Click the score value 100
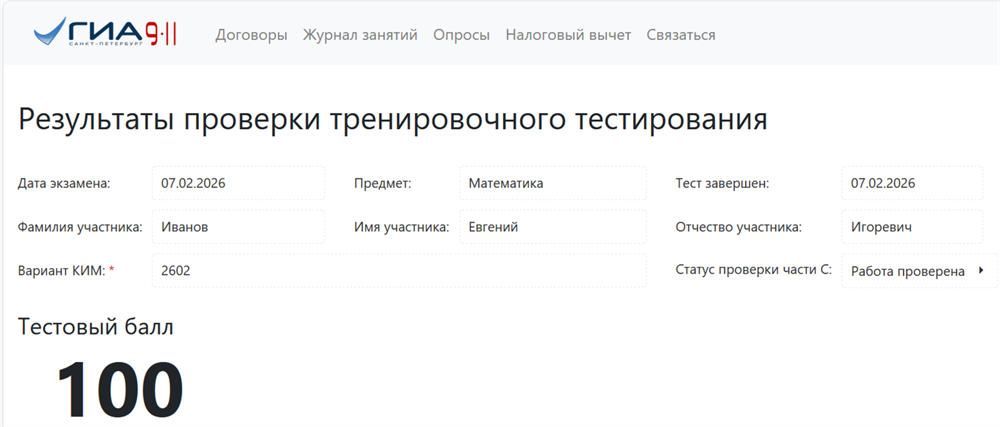The image size is (1000, 427). pyautogui.click(x=120, y=389)
